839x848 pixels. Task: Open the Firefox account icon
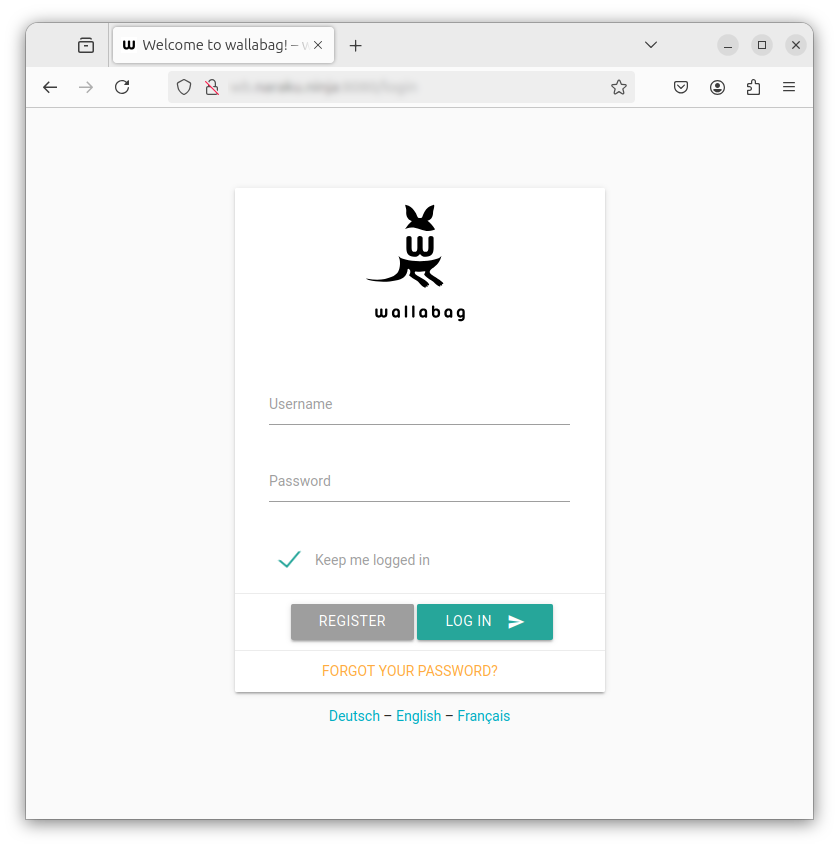coord(717,87)
